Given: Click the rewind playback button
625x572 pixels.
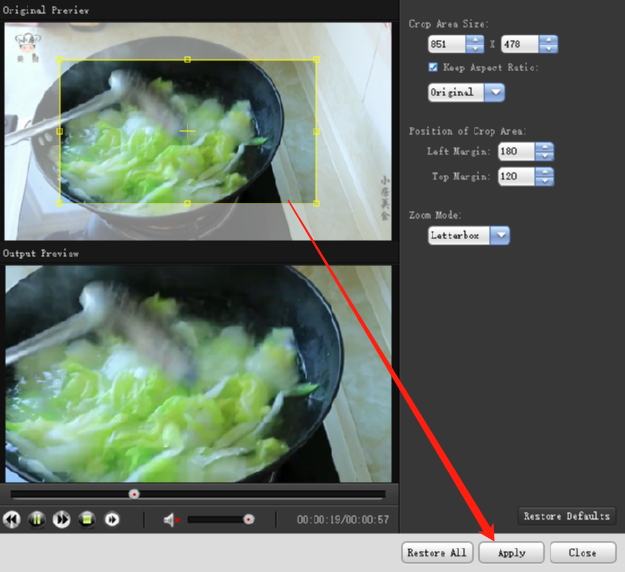Looking at the screenshot, I should coord(12,519).
